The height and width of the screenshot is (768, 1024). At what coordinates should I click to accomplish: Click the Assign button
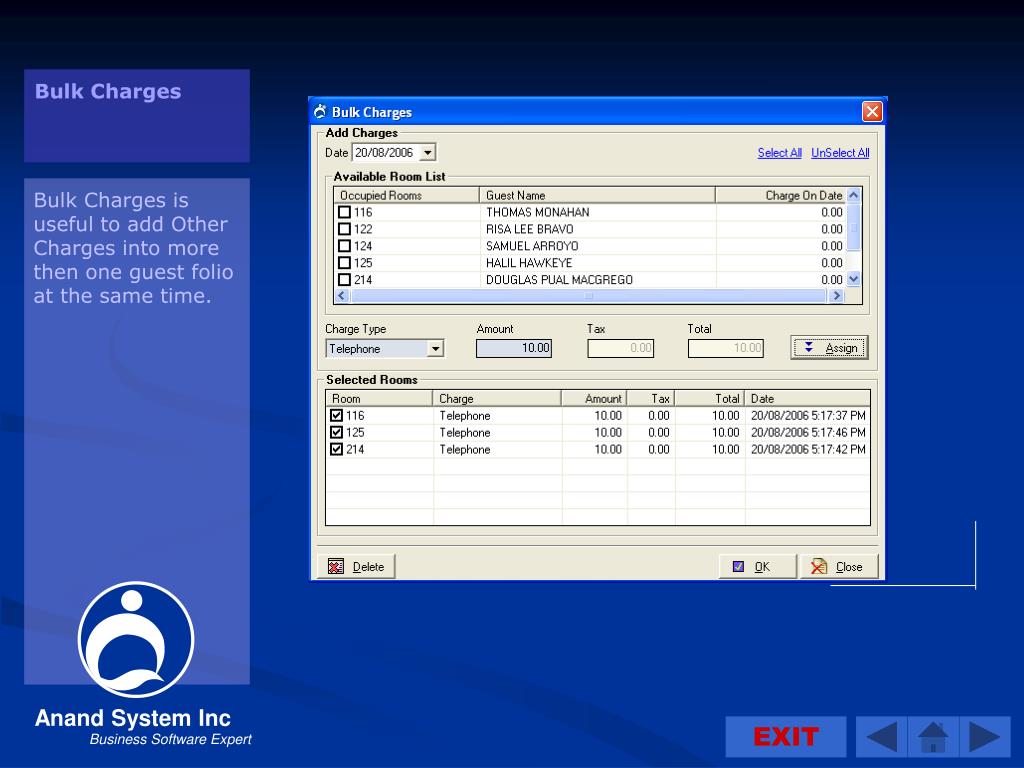(829, 348)
